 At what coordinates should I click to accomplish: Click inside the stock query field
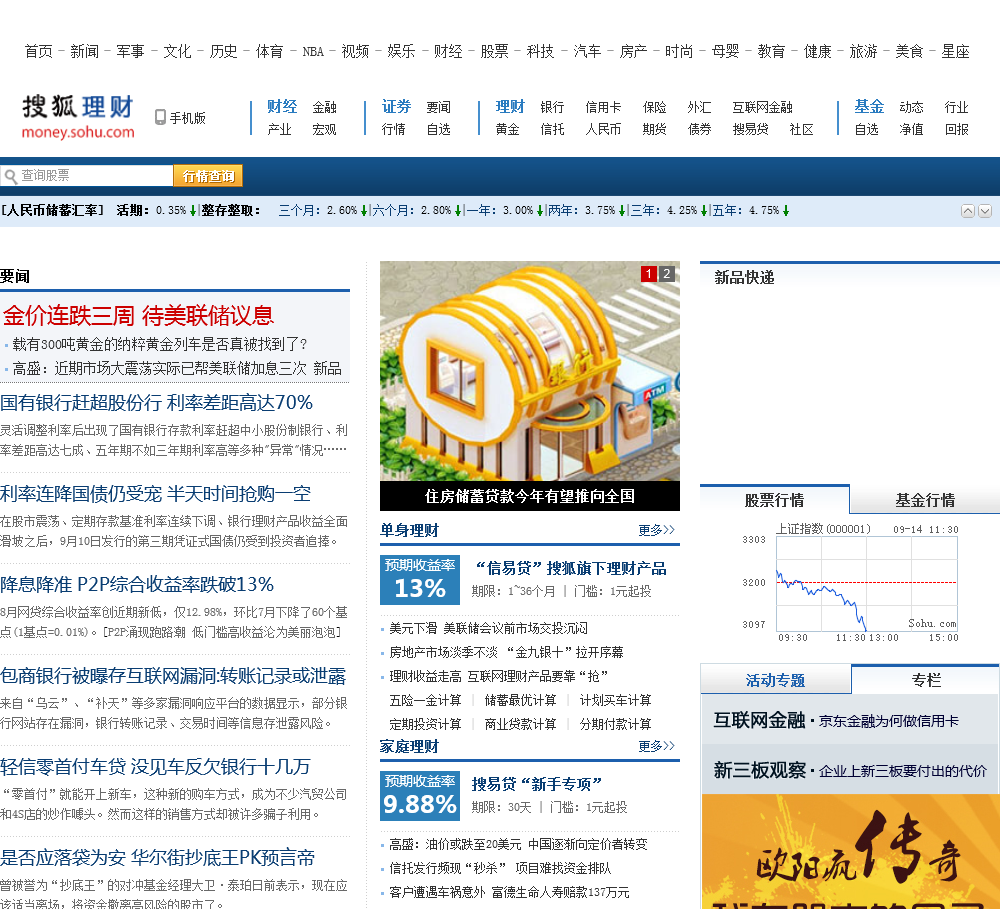[x=87, y=175]
